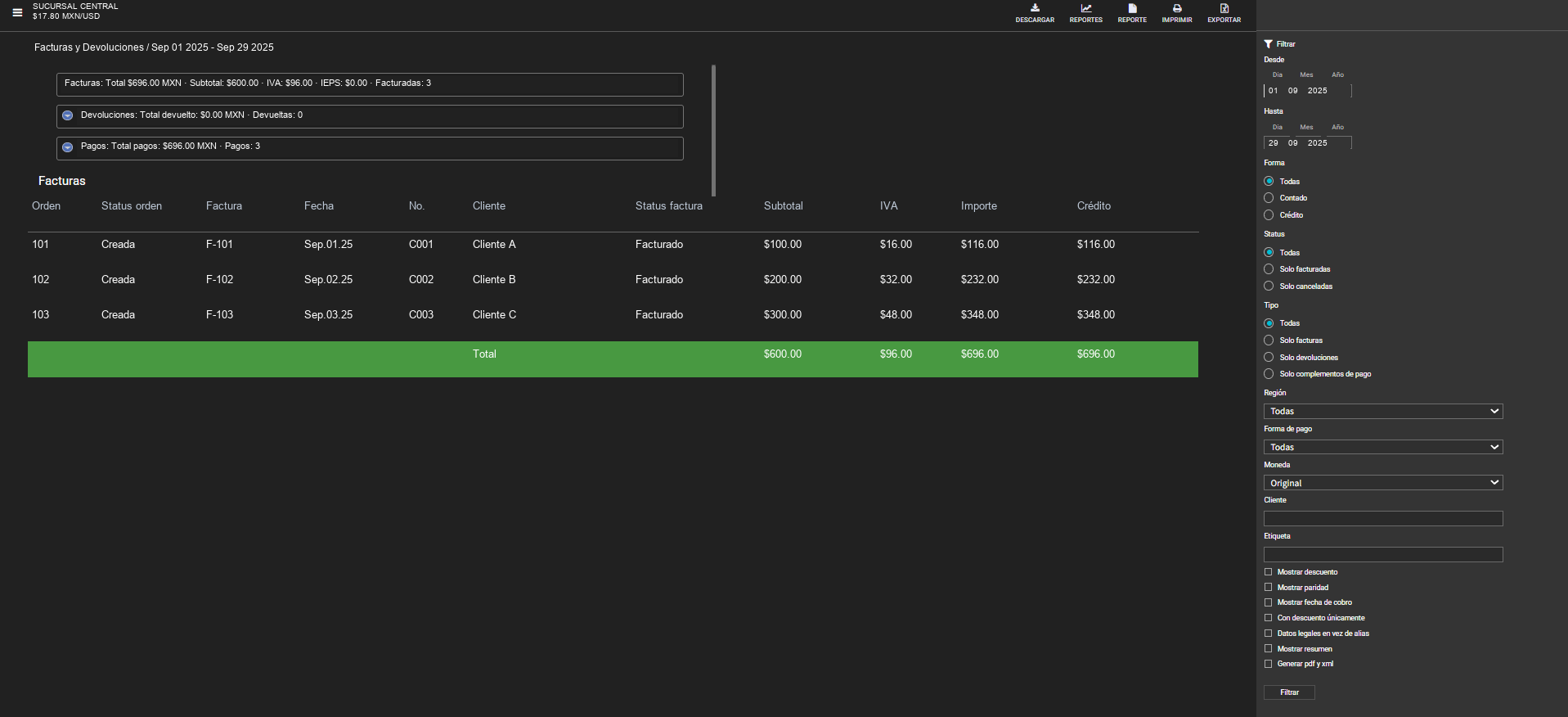Select Crédito payment form radio
Viewport: 1568px width, 717px height.
click(1269, 215)
